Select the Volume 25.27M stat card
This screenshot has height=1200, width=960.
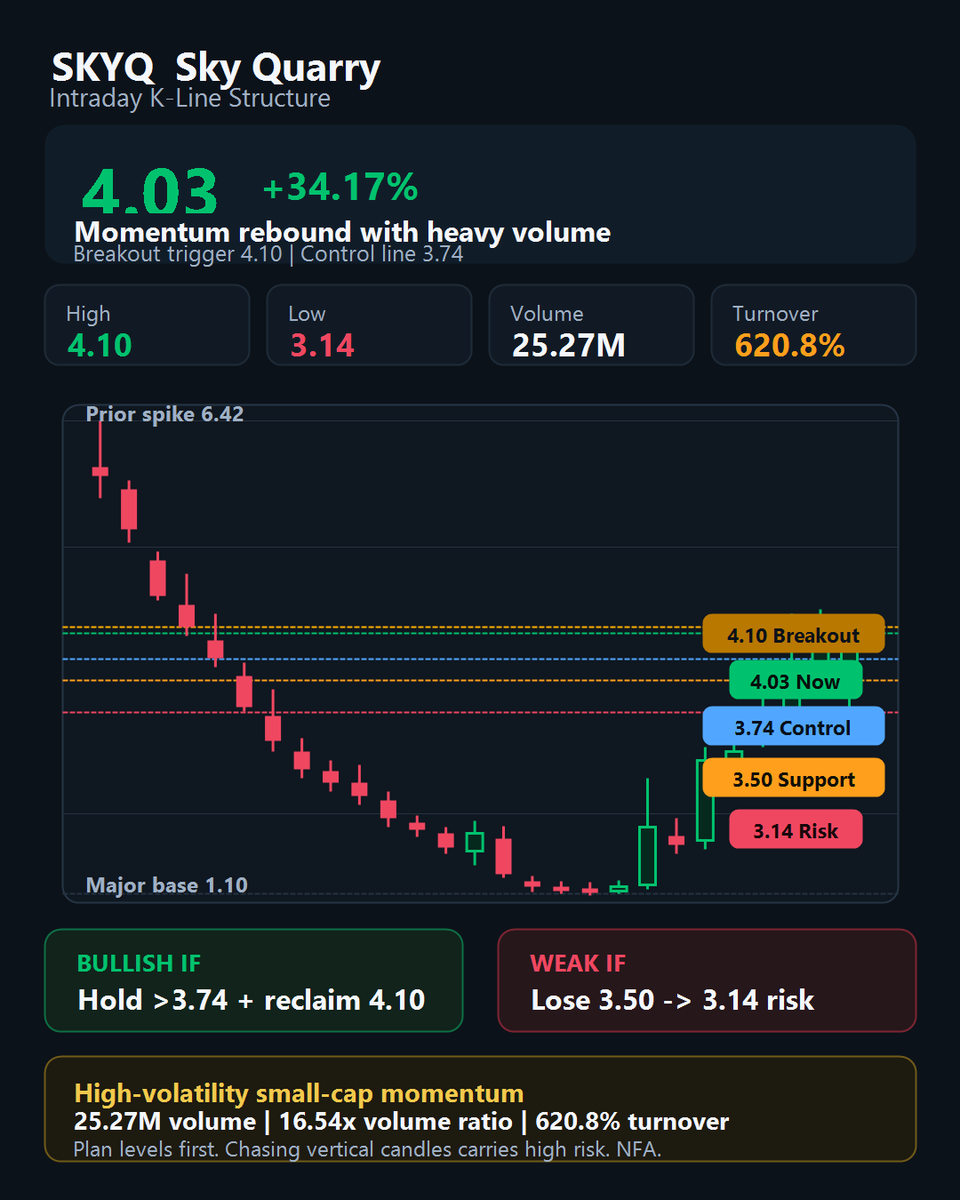(x=591, y=325)
